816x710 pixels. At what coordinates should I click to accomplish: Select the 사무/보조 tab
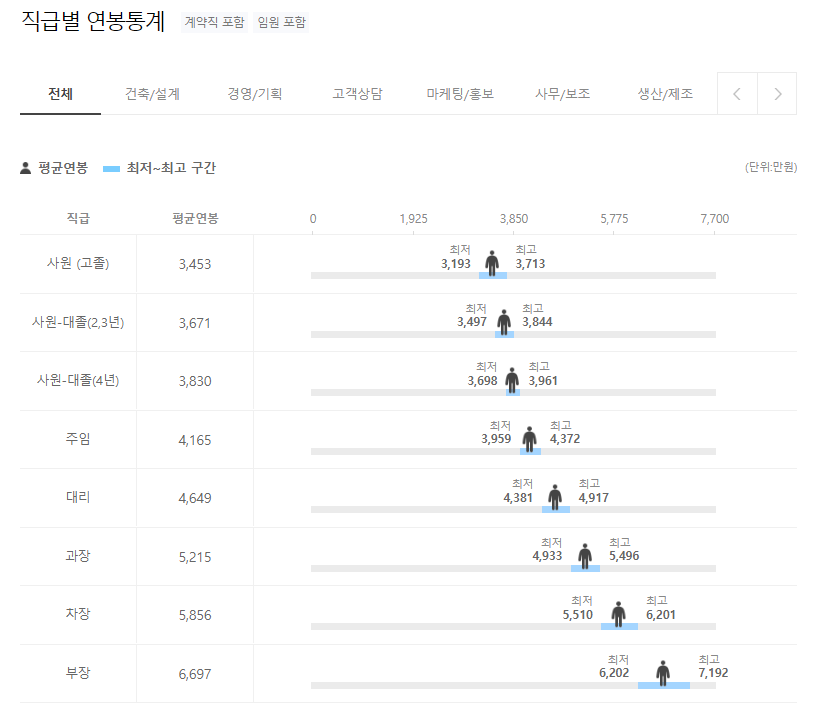tap(563, 94)
